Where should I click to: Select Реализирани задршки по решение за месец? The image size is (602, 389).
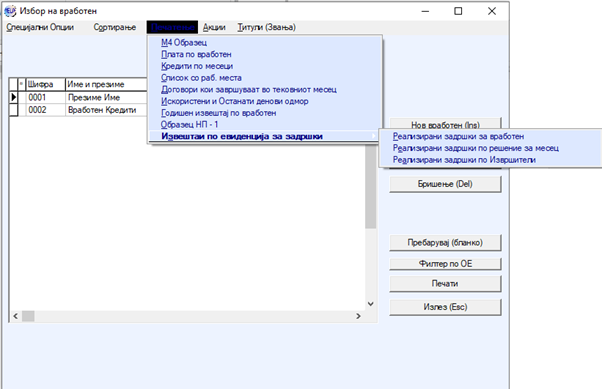[490, 148]
